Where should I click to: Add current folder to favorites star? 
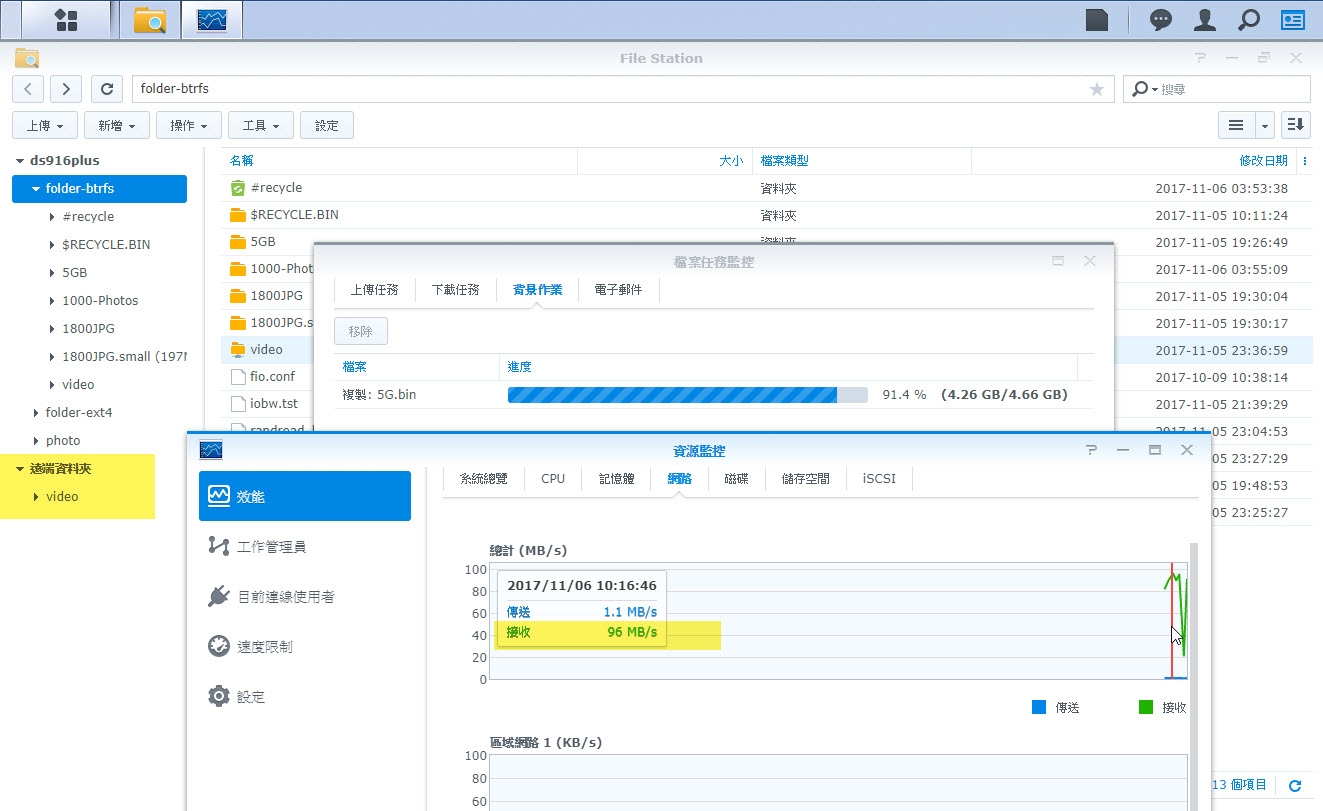1097,89
